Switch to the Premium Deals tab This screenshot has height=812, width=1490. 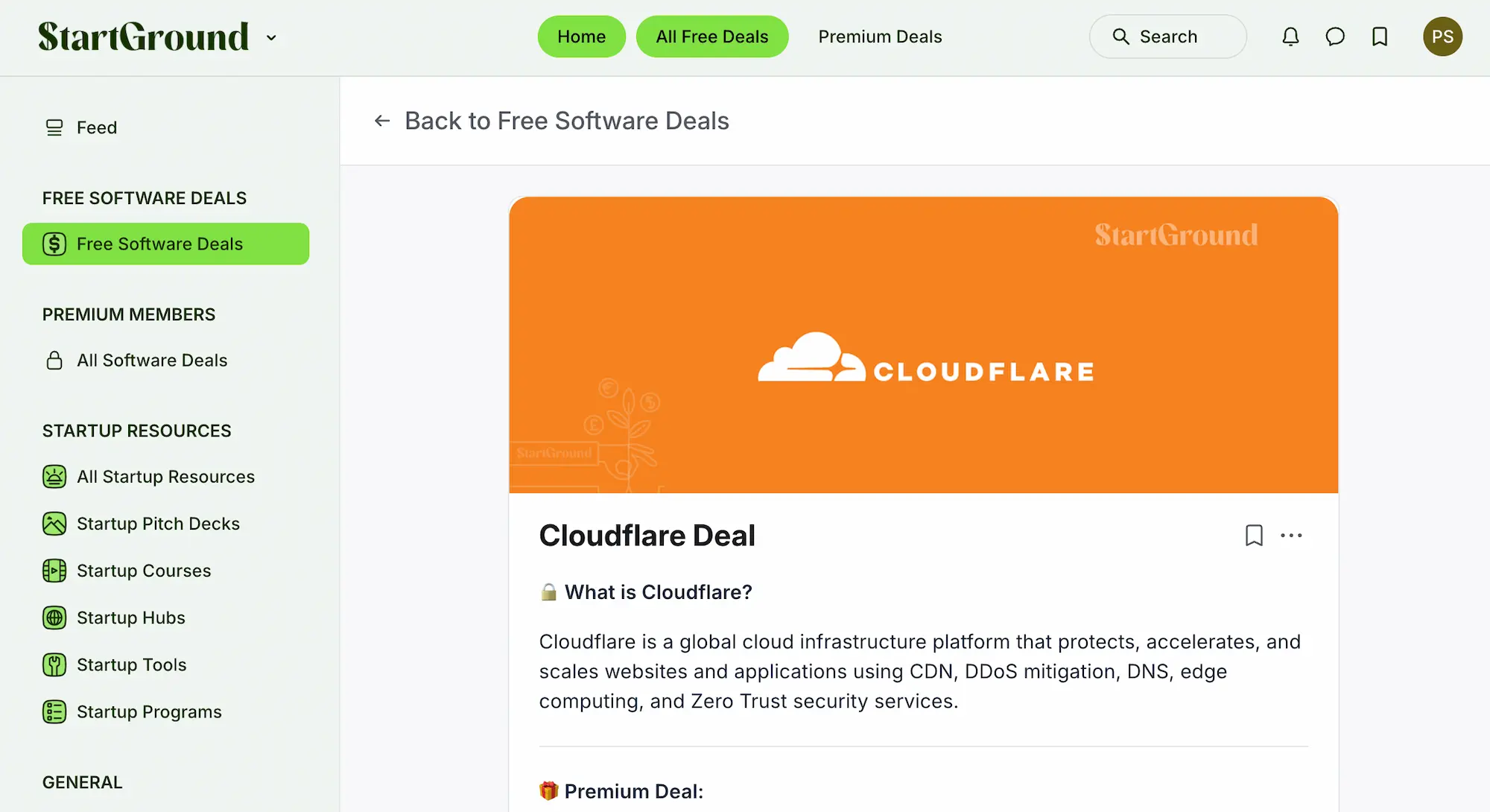pyautogui.click(x=880, y=37)
